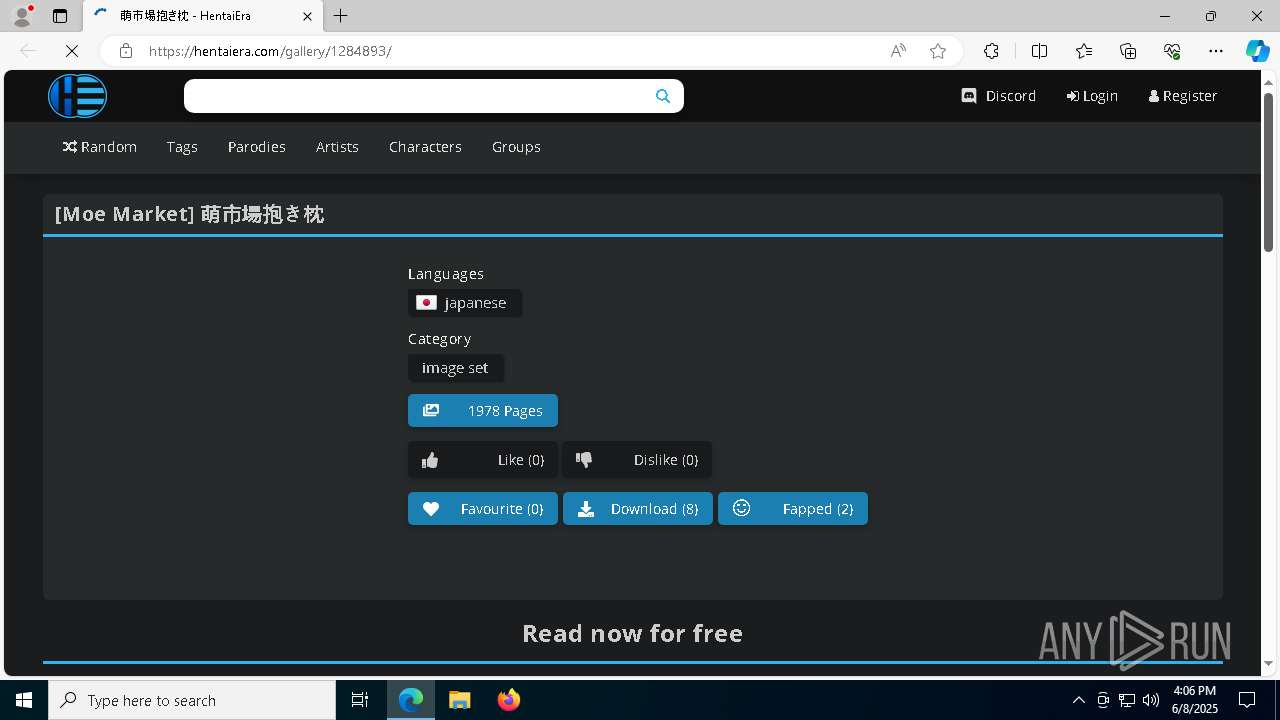Click the image set category tag

tap(456, 368)
